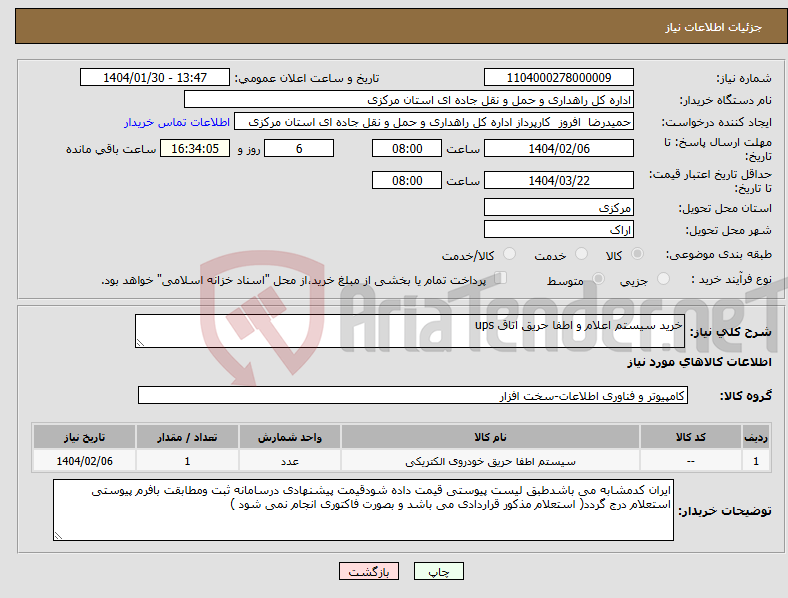Select the کالا/خدمت radio button

509,254
